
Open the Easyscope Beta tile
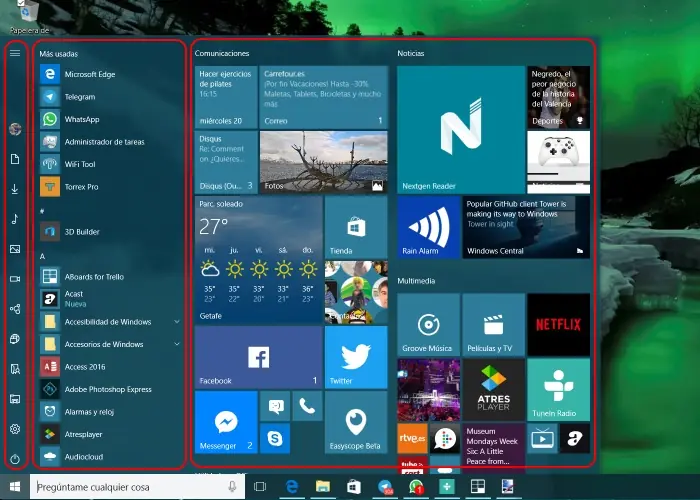point(356,422)
